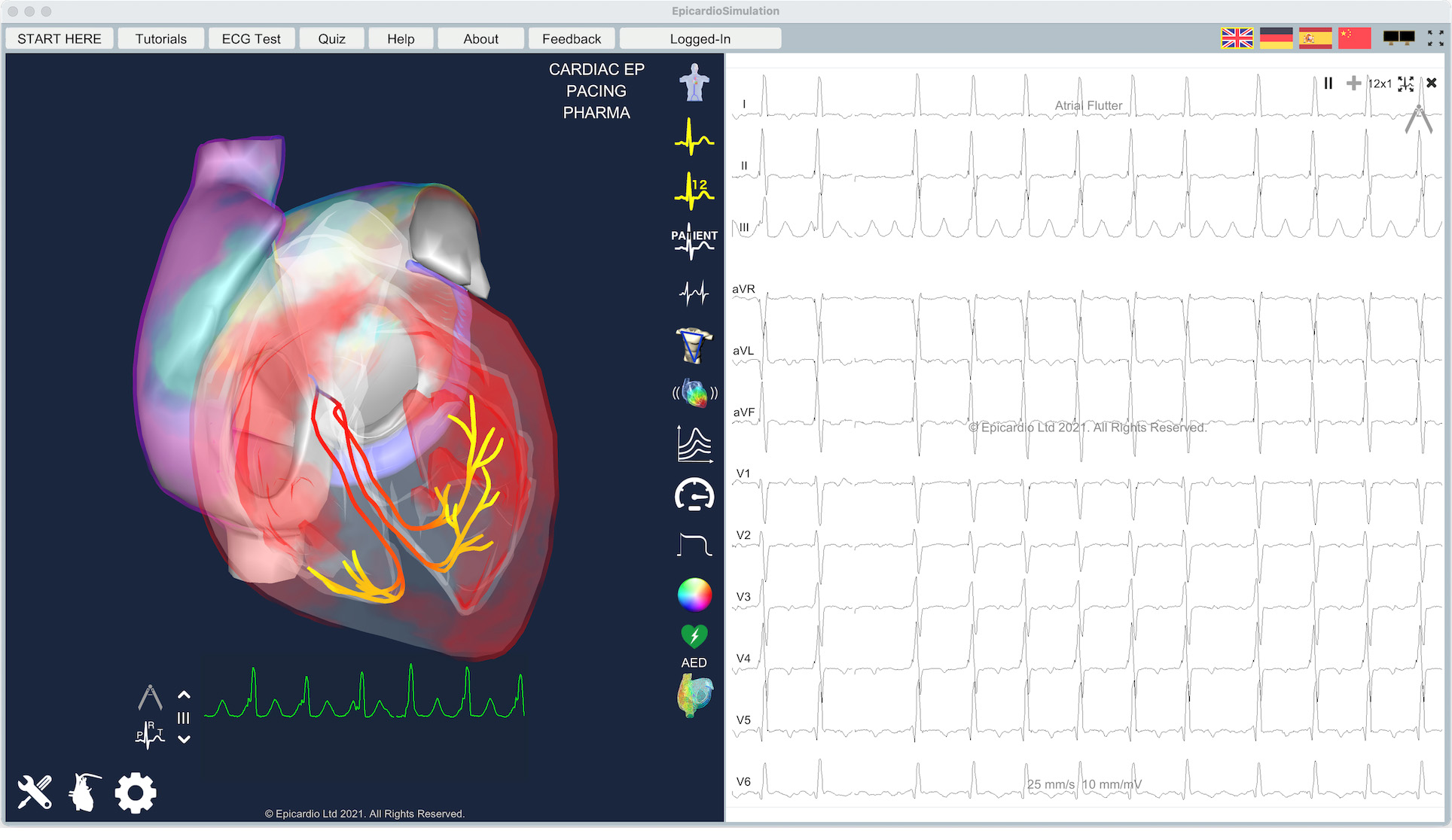Screen dimensions: 1452x840
Task: Toggle the PRT wave label icon
Action: (x=150, y=735)
